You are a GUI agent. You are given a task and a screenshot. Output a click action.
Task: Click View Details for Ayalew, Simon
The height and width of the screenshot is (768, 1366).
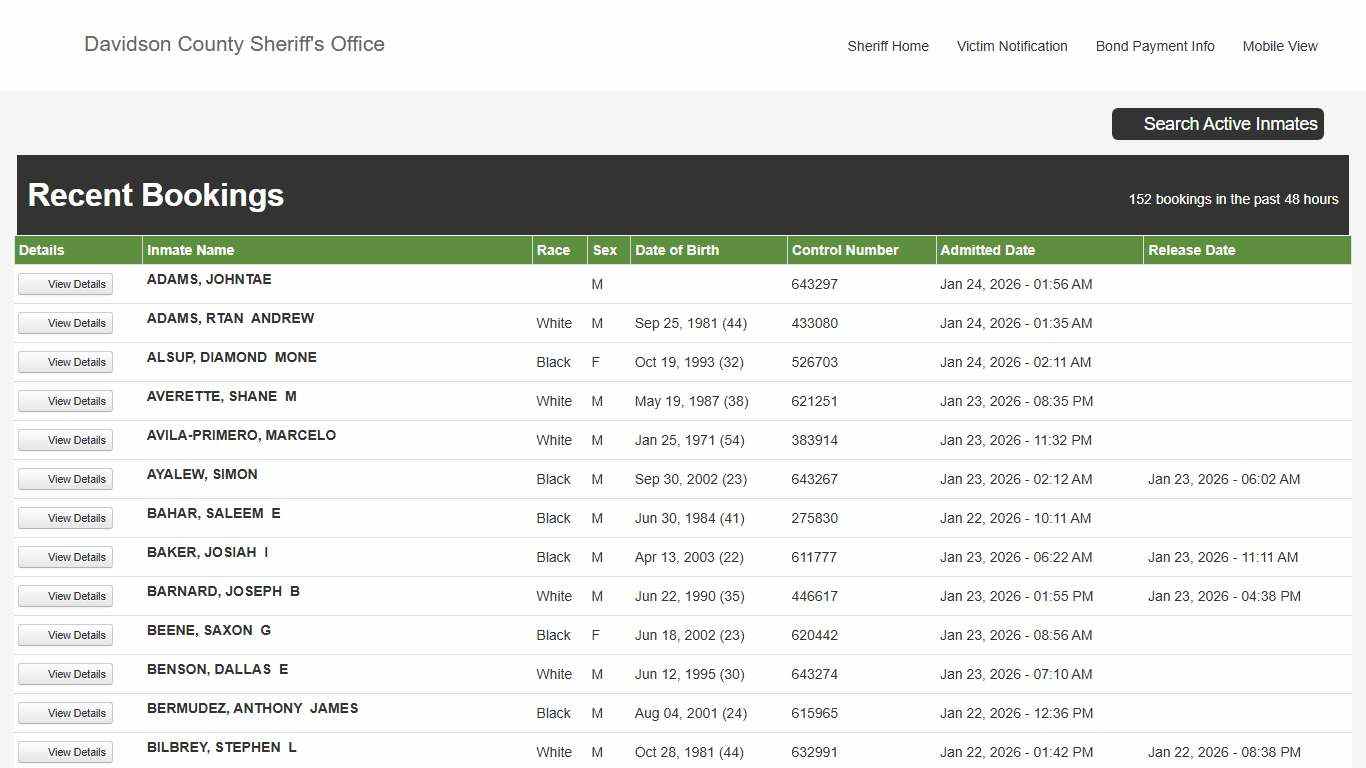[65, 479]
